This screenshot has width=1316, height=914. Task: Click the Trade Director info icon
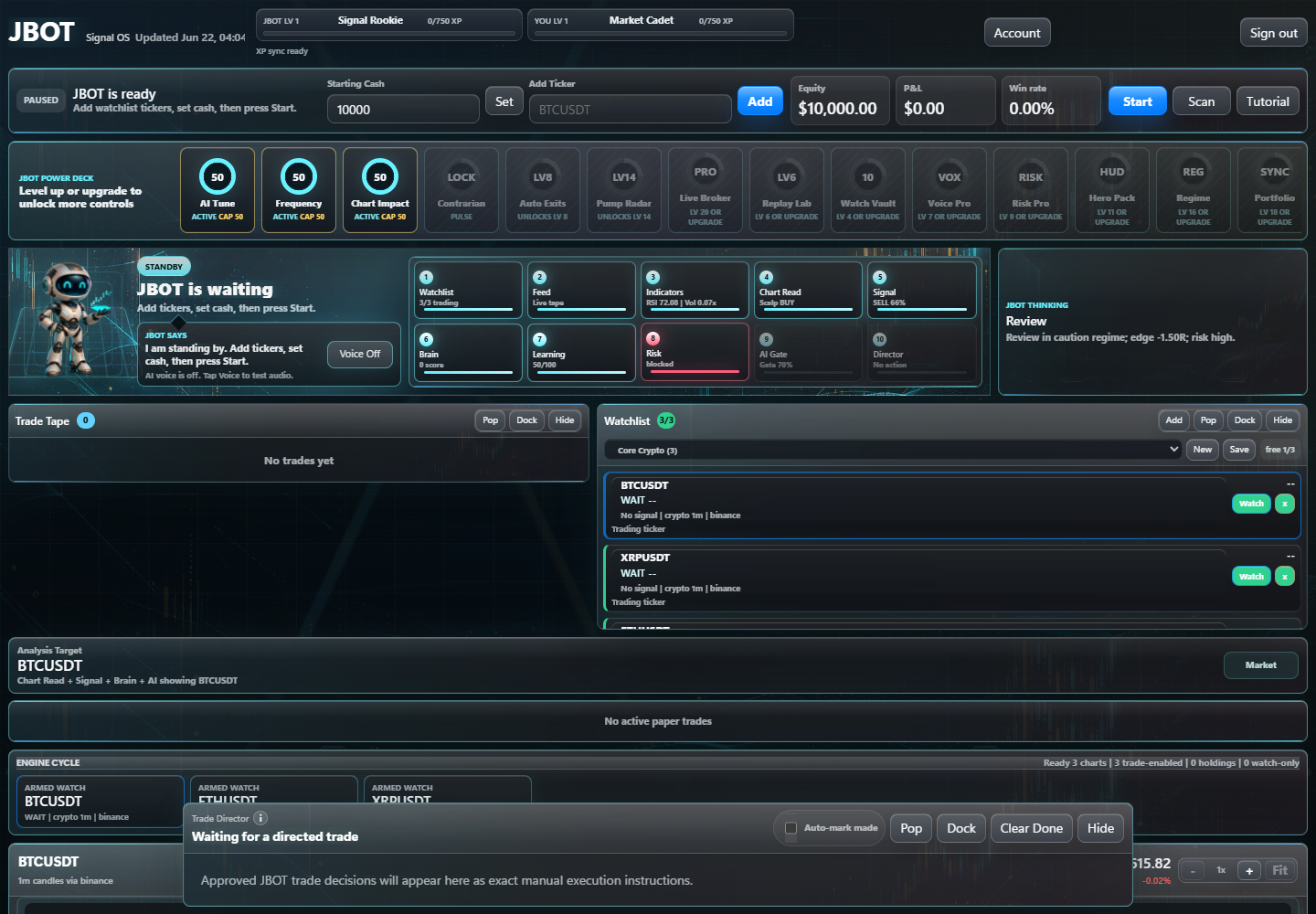point(260,818)
